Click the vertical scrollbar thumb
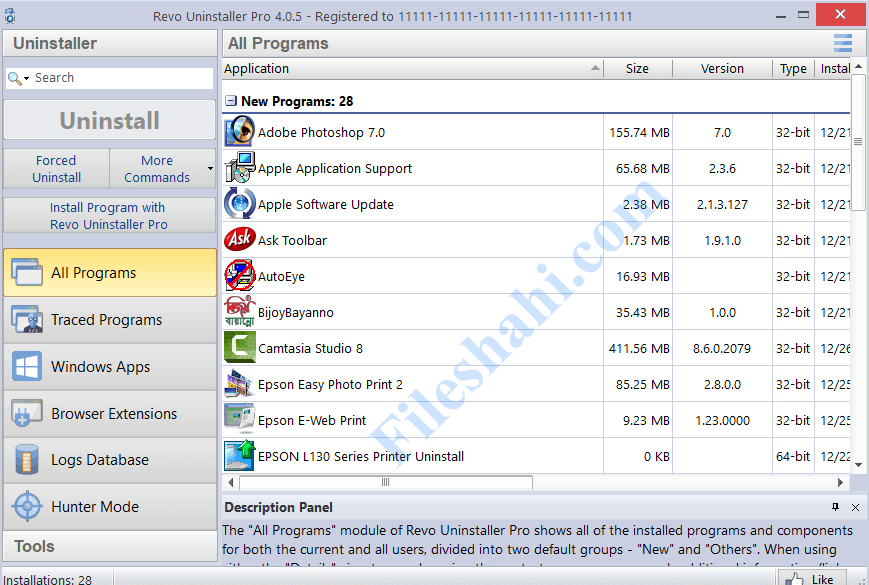The image size is (869, 585). click(x=858, y=142)
